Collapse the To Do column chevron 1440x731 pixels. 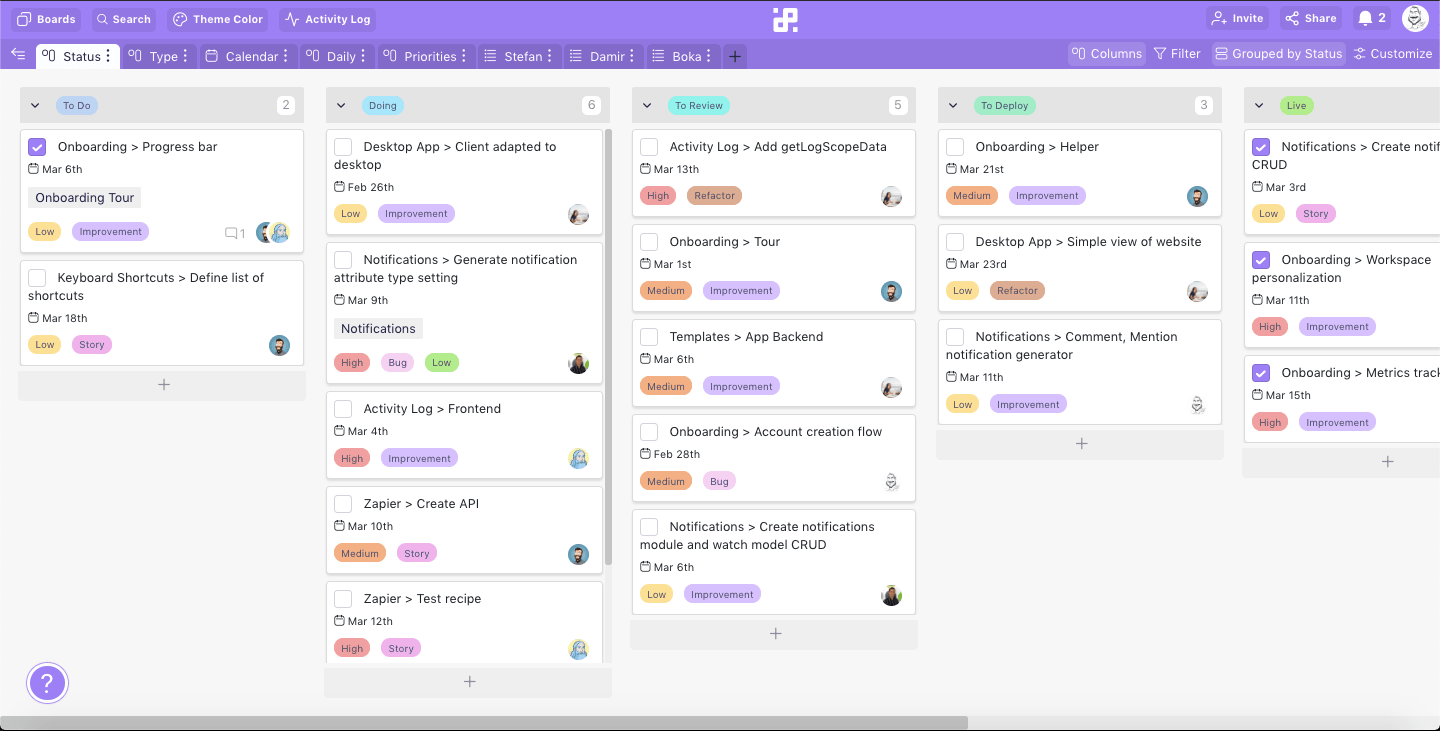35,105
